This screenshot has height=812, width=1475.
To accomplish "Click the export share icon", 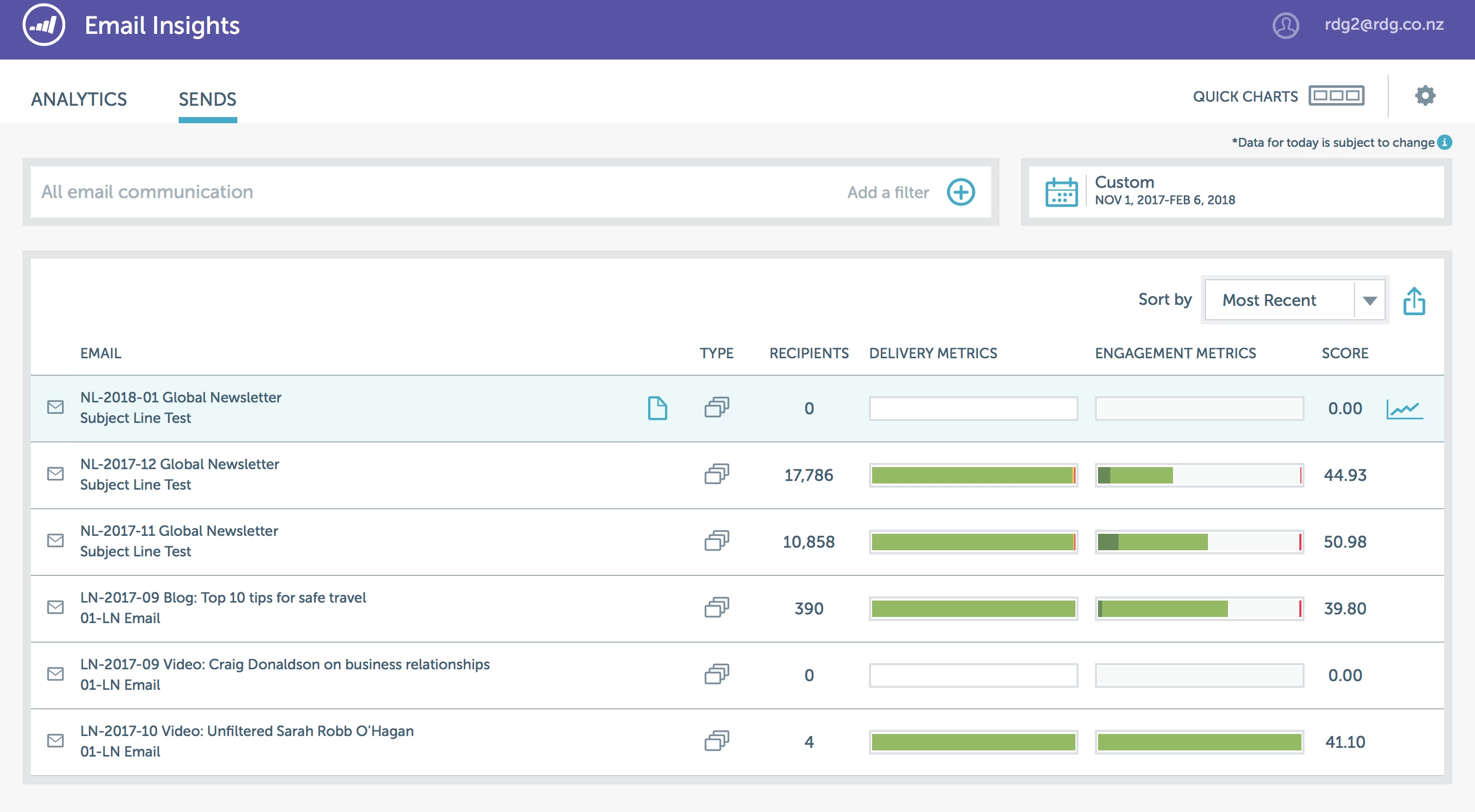I will click(1414, 301).
